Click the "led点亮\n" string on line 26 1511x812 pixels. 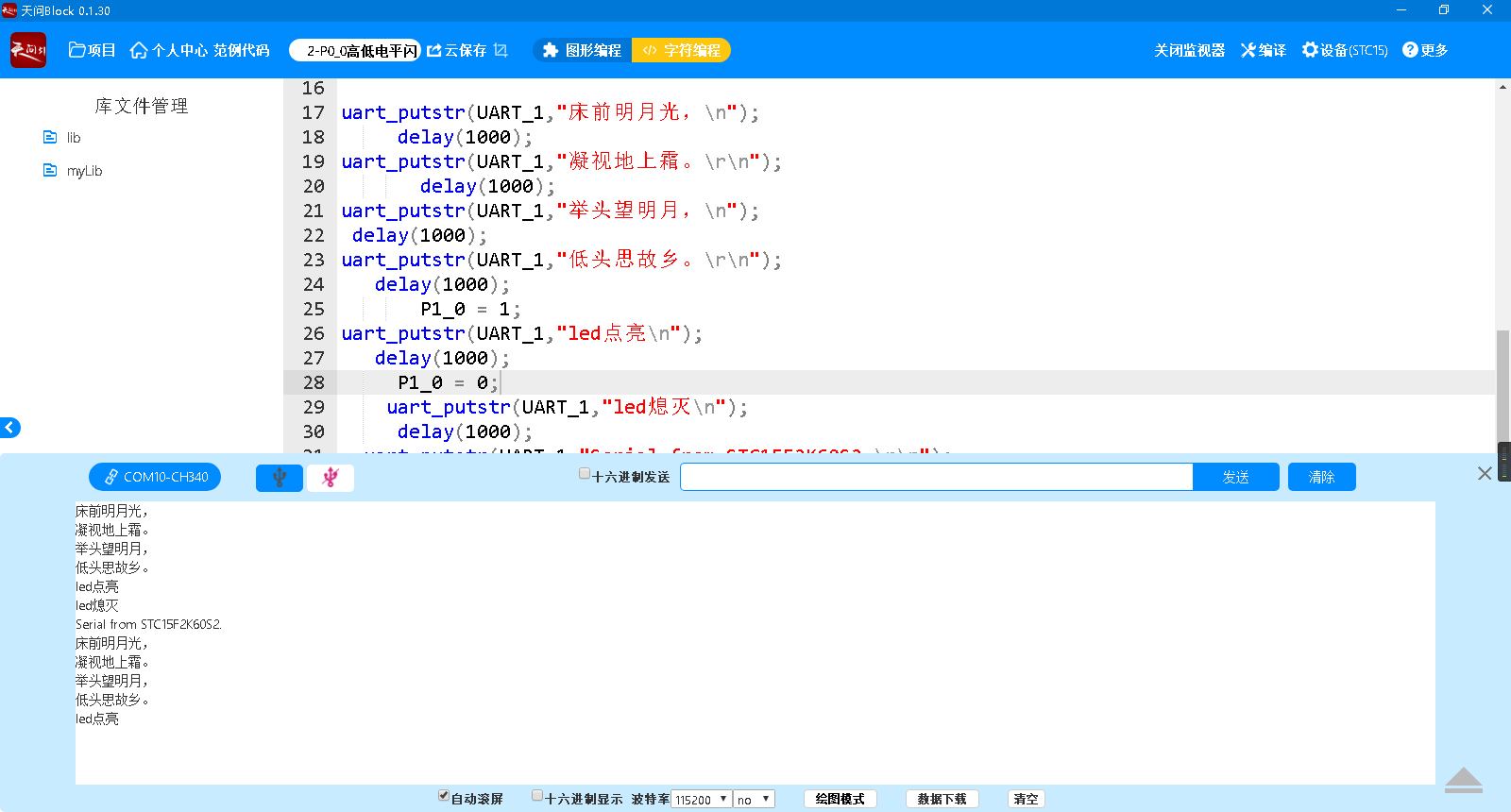point(619,333)
